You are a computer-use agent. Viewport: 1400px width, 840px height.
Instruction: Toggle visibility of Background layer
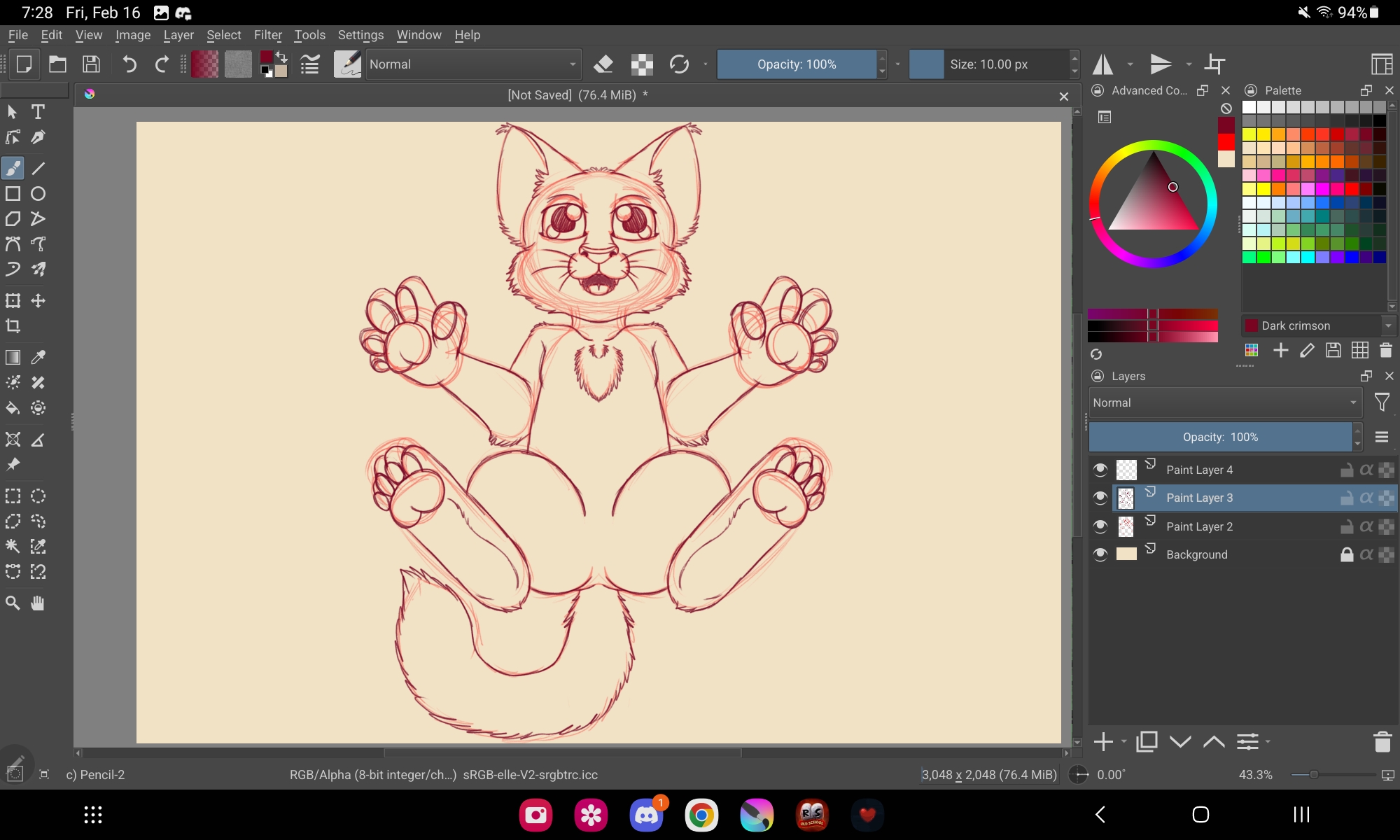tap(1100, 554)
